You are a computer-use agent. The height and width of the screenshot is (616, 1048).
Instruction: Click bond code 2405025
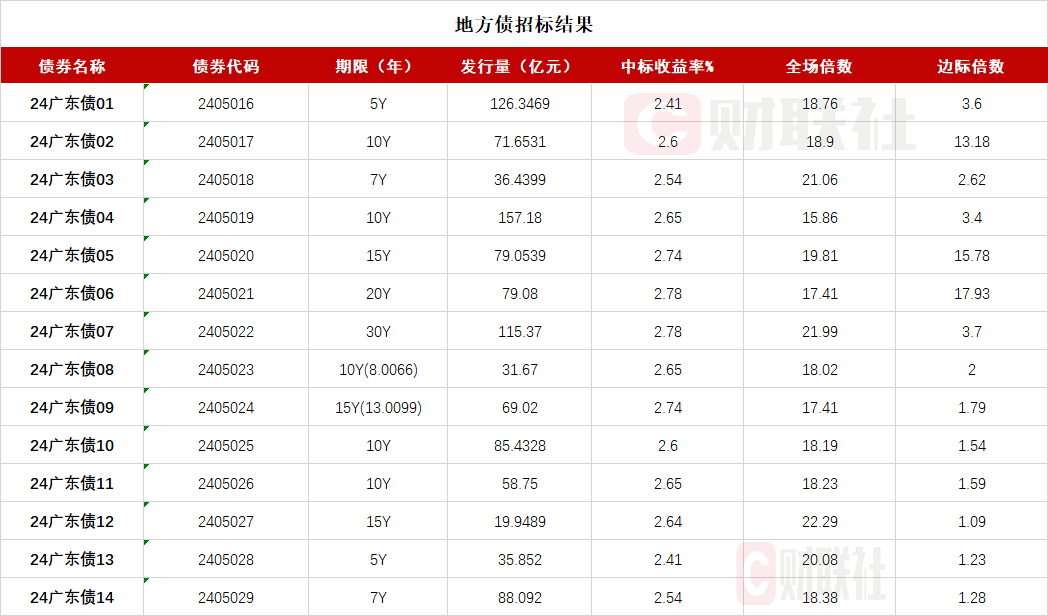tap(226, 446)
